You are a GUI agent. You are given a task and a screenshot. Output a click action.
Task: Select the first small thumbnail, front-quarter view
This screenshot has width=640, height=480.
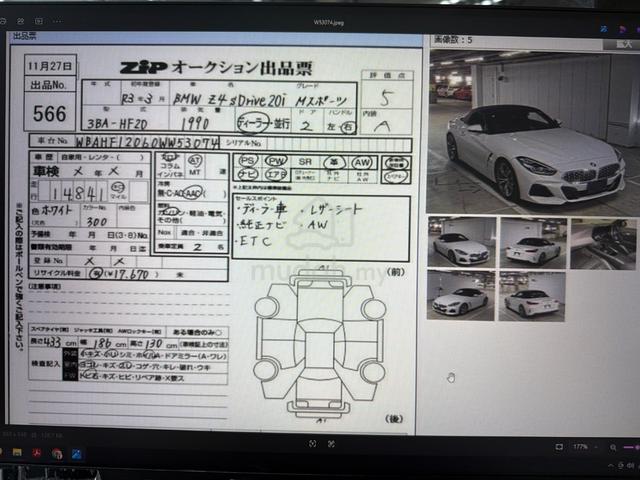[462, 242]
